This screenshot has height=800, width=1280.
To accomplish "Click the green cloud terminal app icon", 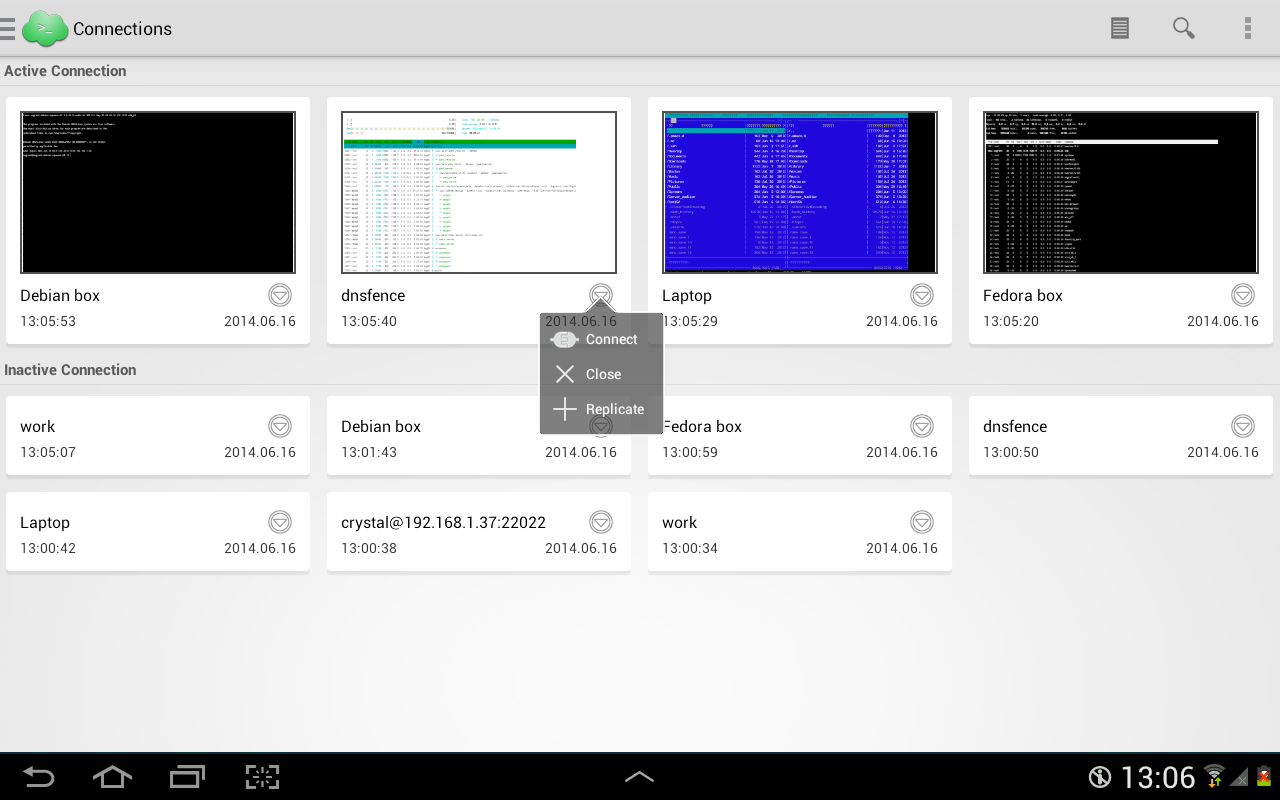I will (x=44, y=27).
